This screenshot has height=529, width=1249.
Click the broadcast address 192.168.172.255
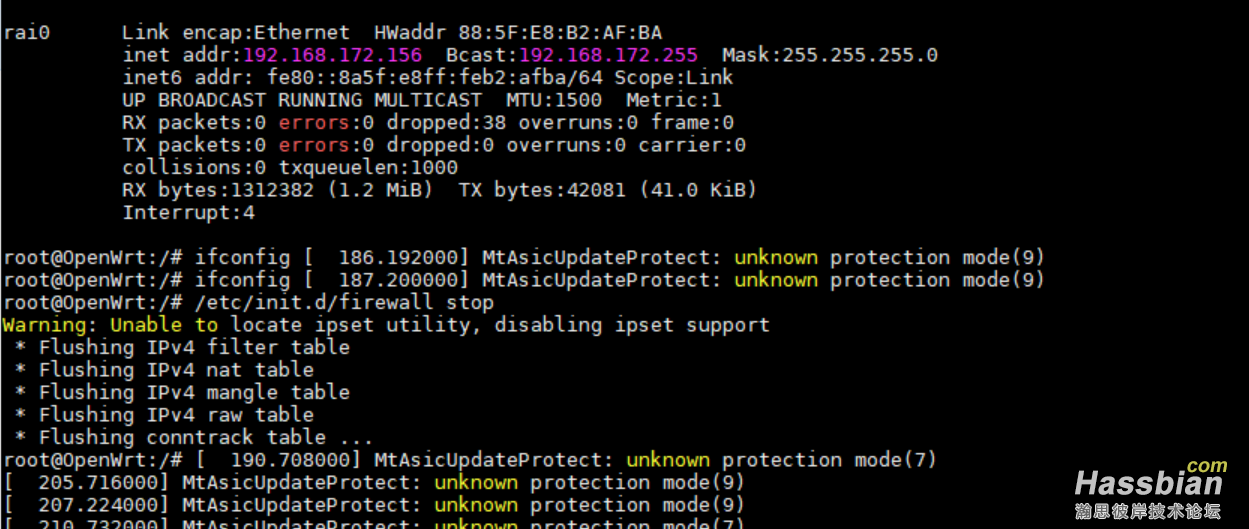(608, 55)
